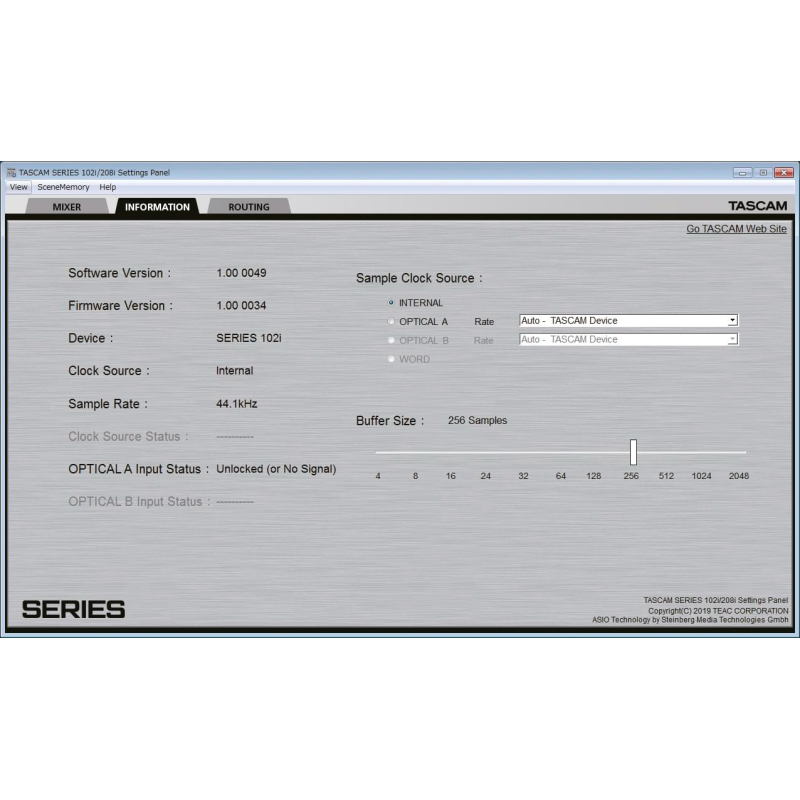Switch to the ROUTING tab

(x=249, y=207)
